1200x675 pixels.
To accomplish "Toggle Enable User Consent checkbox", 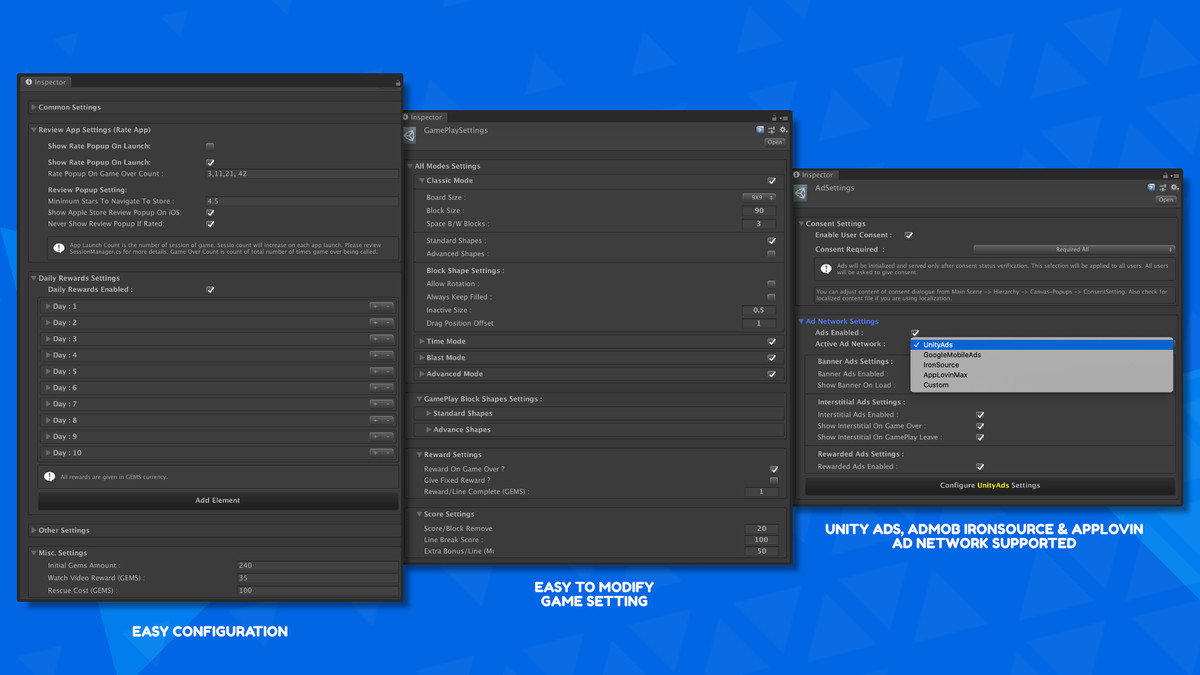I will (909, 236).
